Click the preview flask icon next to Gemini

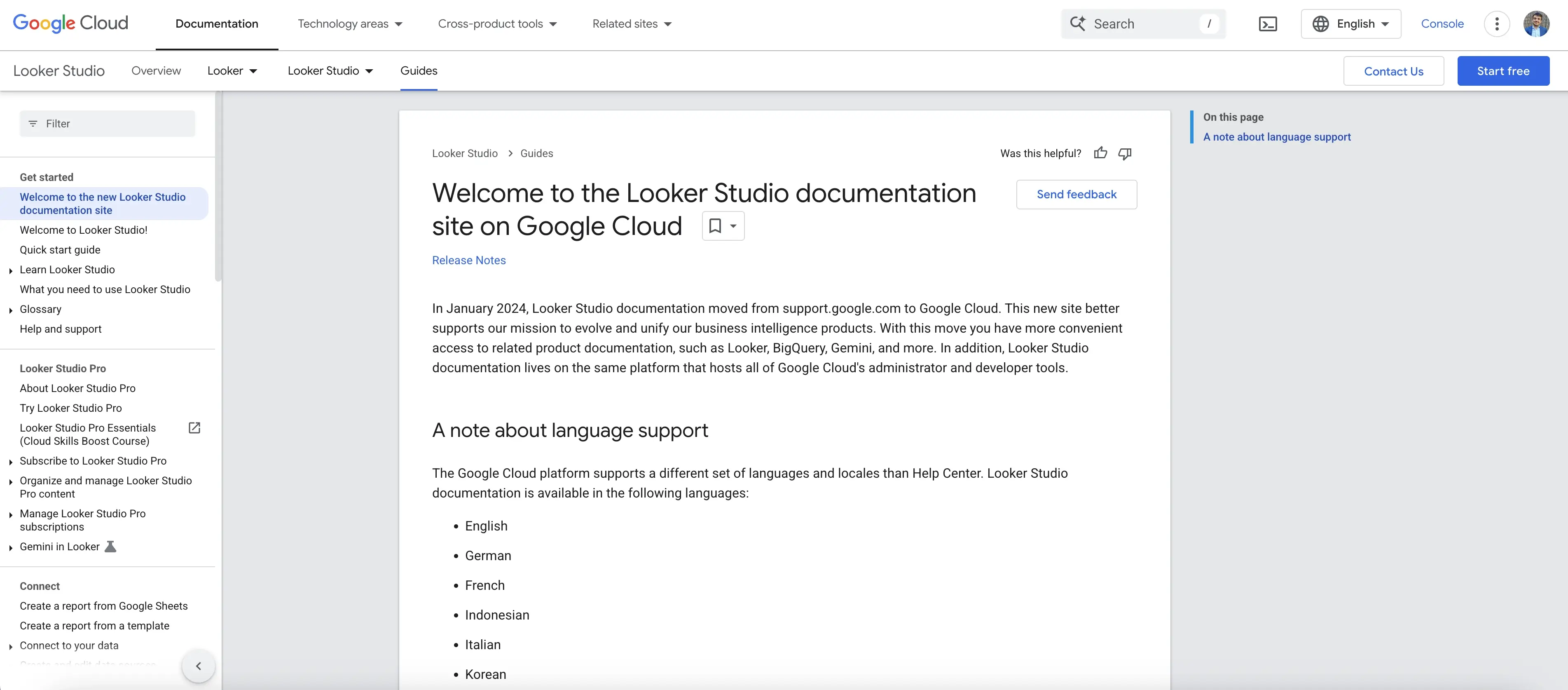(x=110, y=546)
